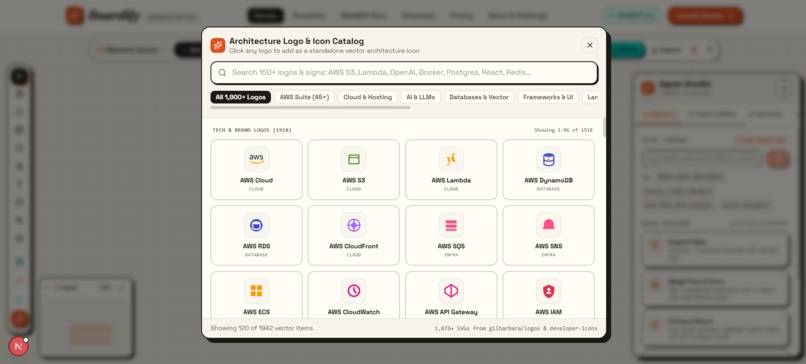Click the orange catalog logo in the dialog header

tap(218, 45)
